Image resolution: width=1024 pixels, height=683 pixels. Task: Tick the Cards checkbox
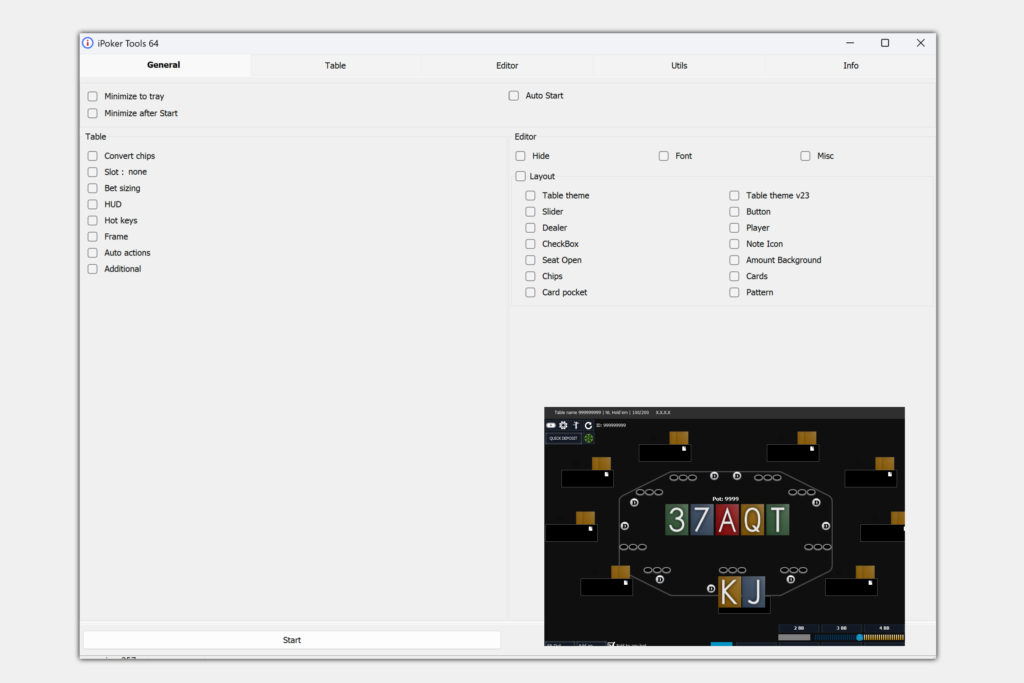734,276
